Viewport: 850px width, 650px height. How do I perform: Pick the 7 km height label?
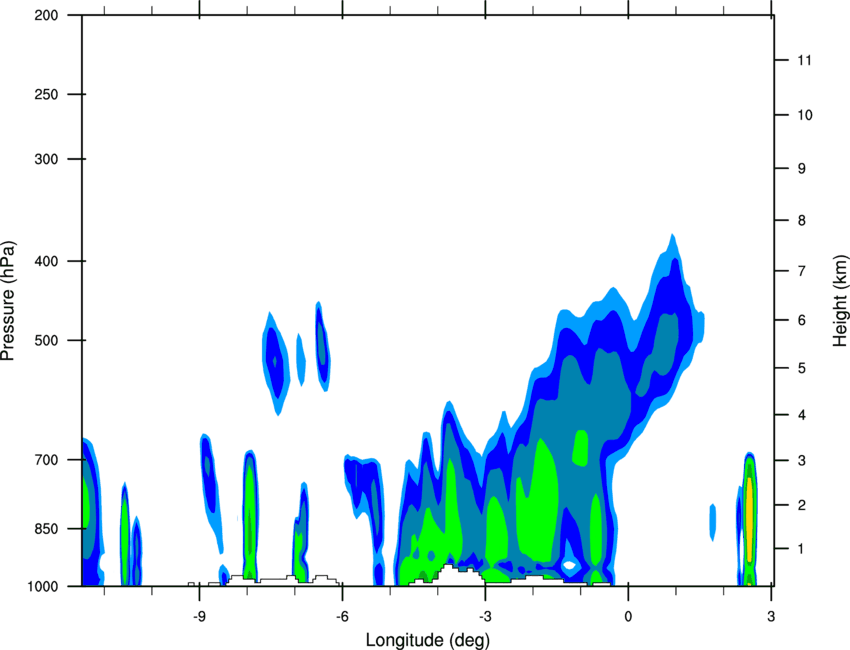802,271
